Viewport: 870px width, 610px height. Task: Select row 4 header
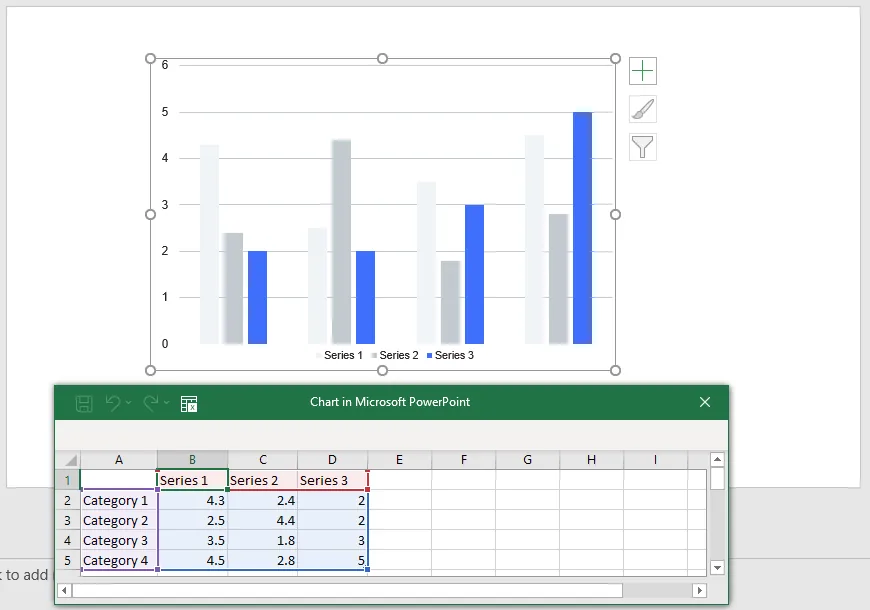coord(68,541)
